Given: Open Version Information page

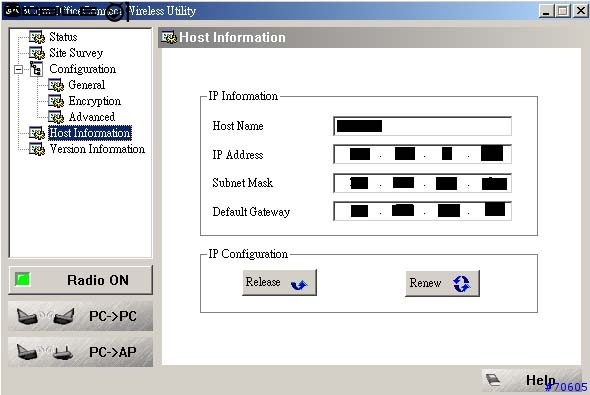Looking at the screenshot, I should (x=97, y=149).
